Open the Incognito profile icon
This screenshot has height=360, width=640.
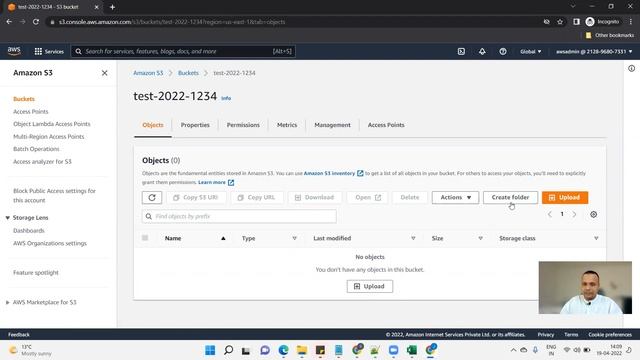tap(602, 22)
